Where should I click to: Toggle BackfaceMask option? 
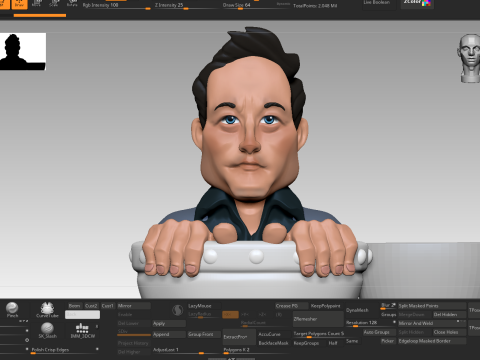point(273,343)
